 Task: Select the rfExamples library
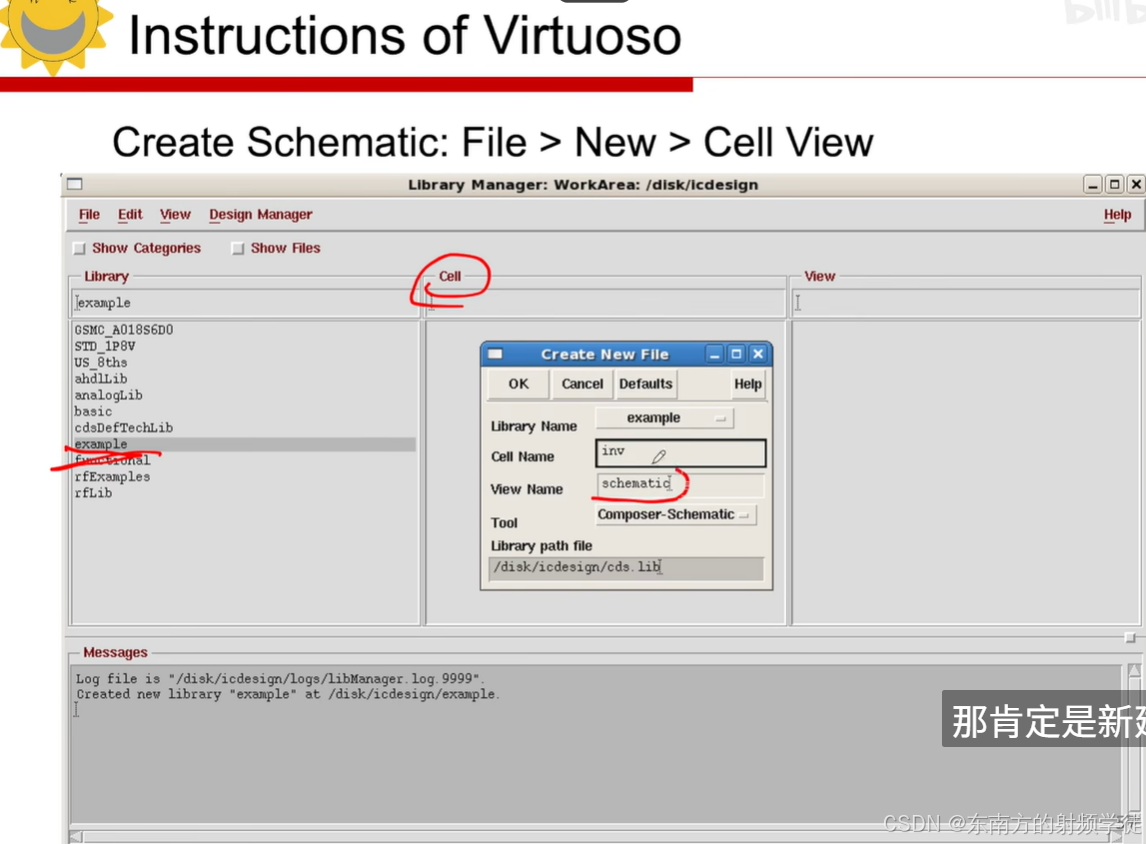pyautogui.click(x=112, y=476)
